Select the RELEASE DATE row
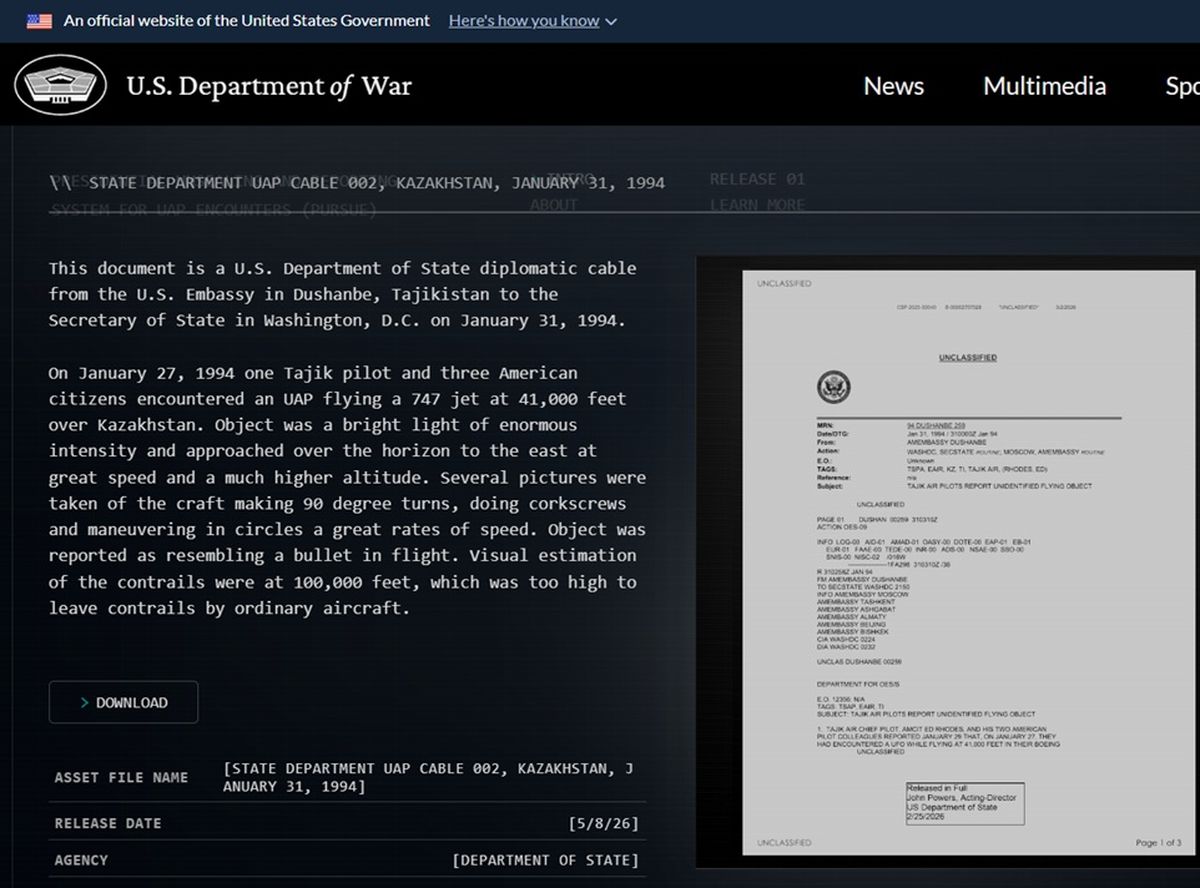Image resolution: width=1200 pixels, height=888 pixels. (x=347, y=823)
